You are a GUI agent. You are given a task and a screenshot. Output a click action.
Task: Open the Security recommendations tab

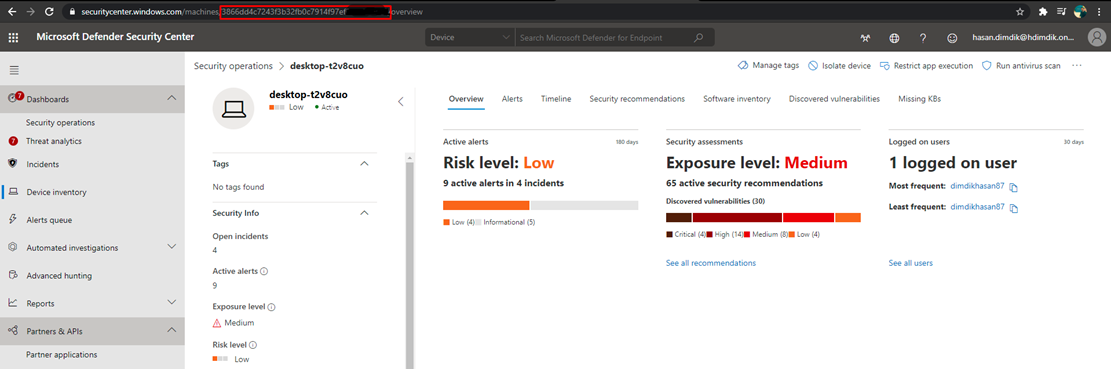click(x=637, y=99)
